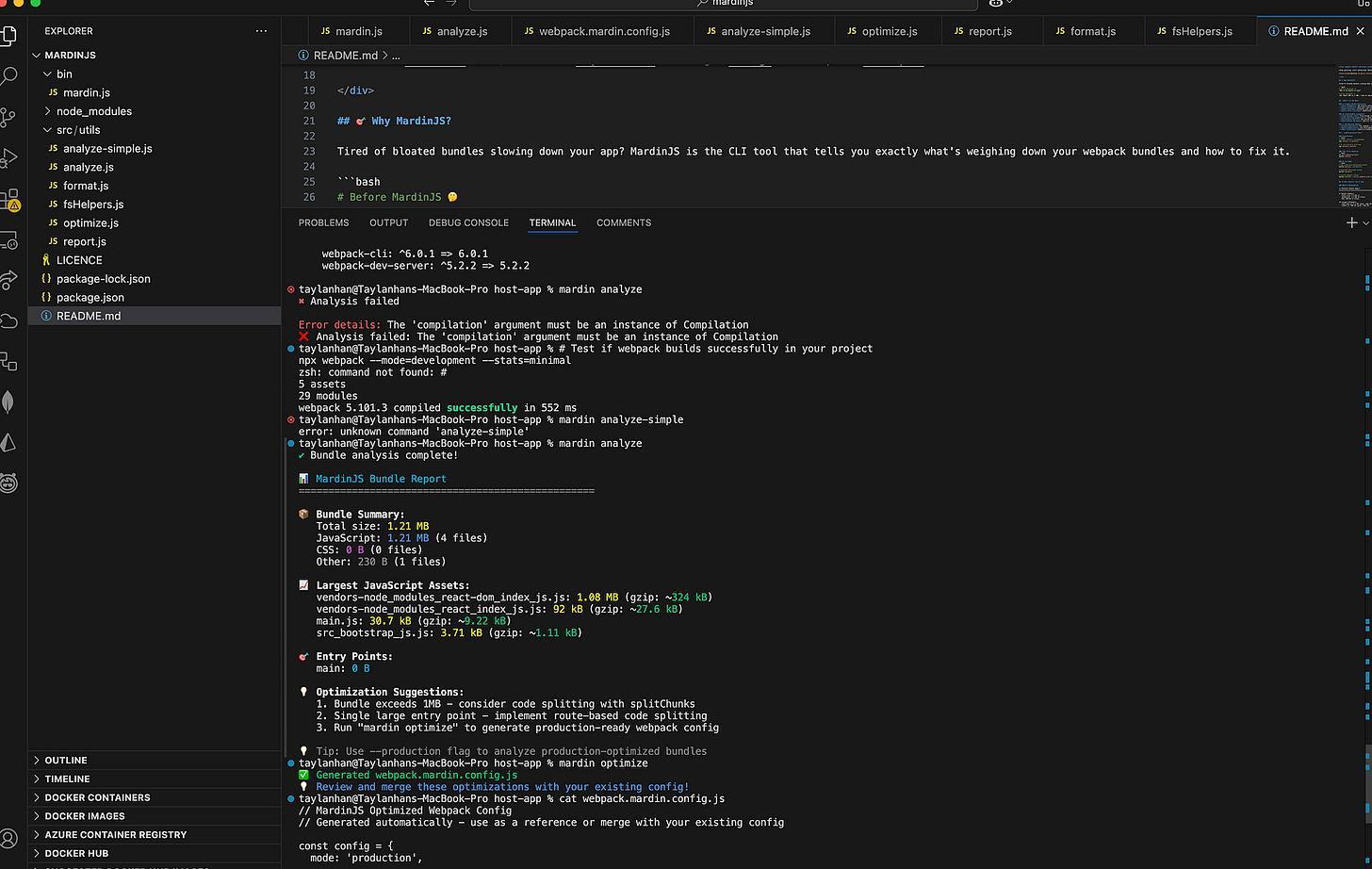Viewport: 1372px width, 869px height.
Task: Switch to the format.js editor tab
Action: [1093, 31]
